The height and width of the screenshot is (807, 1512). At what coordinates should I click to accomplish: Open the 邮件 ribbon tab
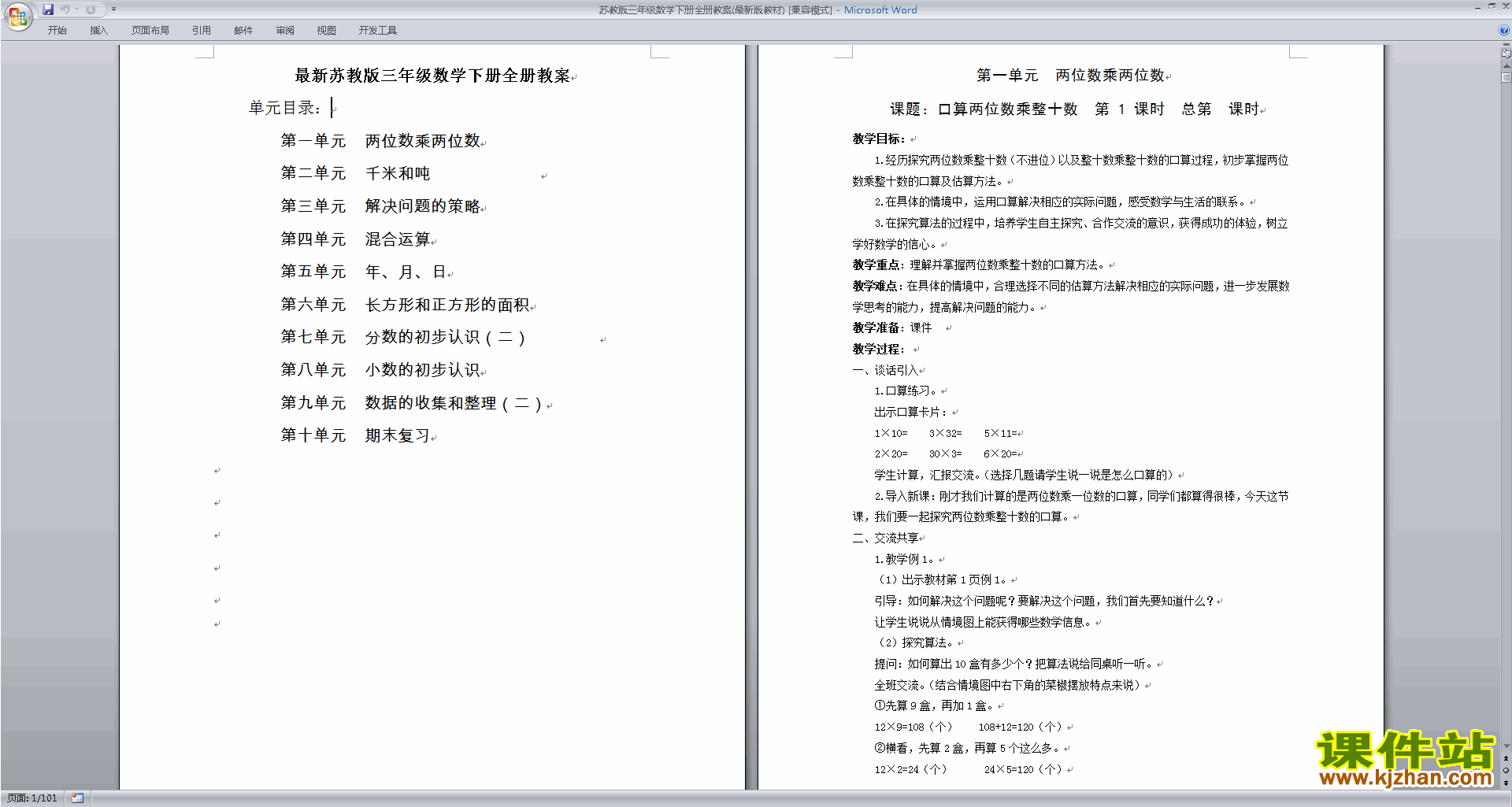(243, 31)
